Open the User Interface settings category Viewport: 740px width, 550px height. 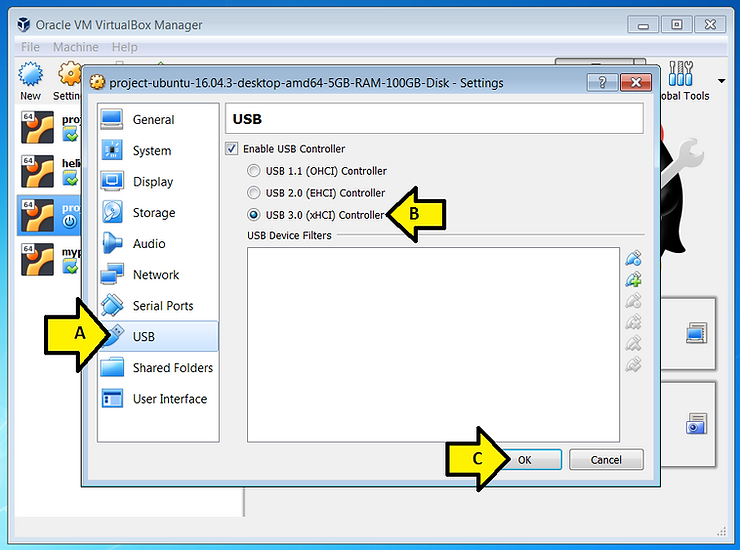click(x=158, y=399)
